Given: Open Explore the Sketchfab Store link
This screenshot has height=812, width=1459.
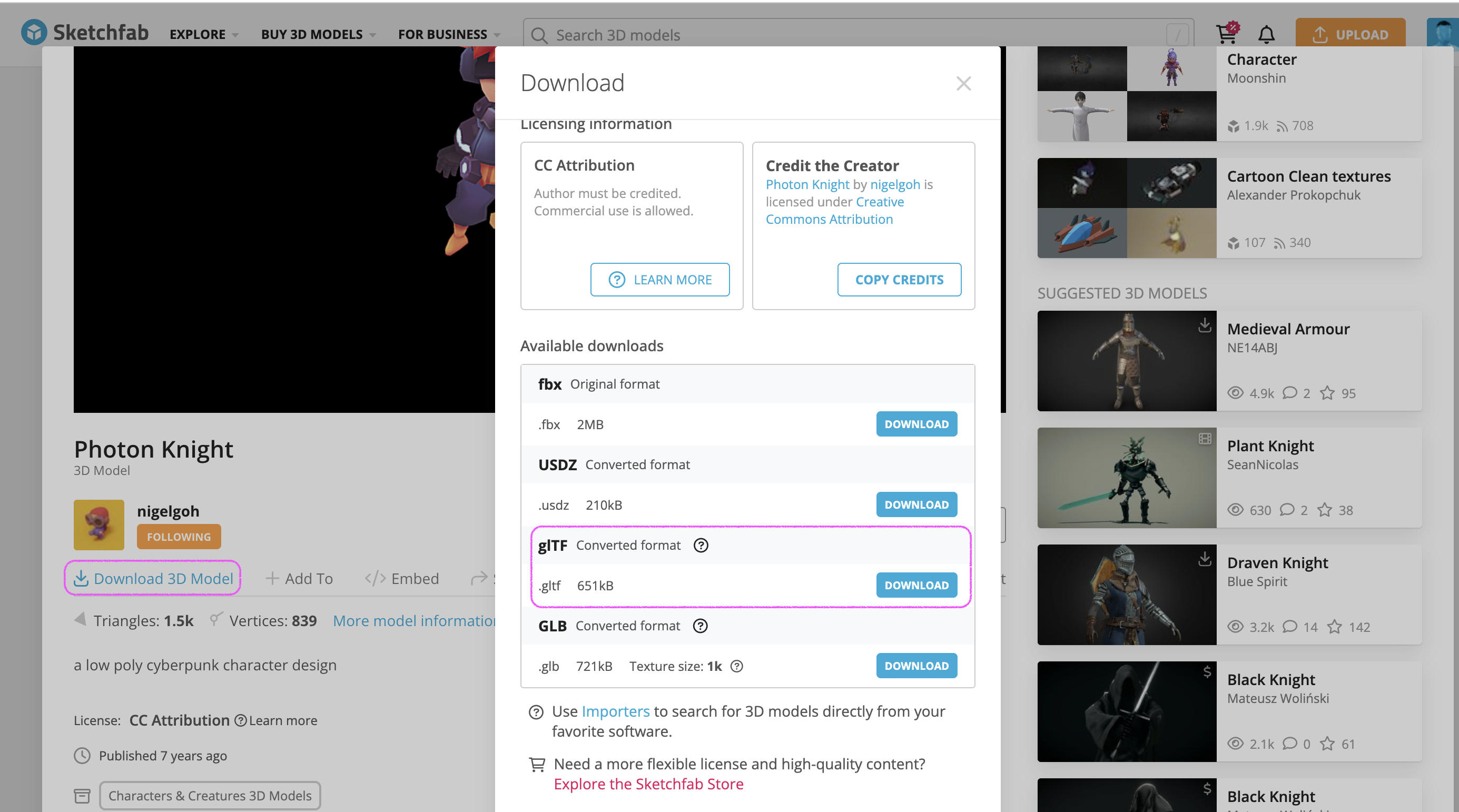Looking at the screenshot, I should click(648, 784).
